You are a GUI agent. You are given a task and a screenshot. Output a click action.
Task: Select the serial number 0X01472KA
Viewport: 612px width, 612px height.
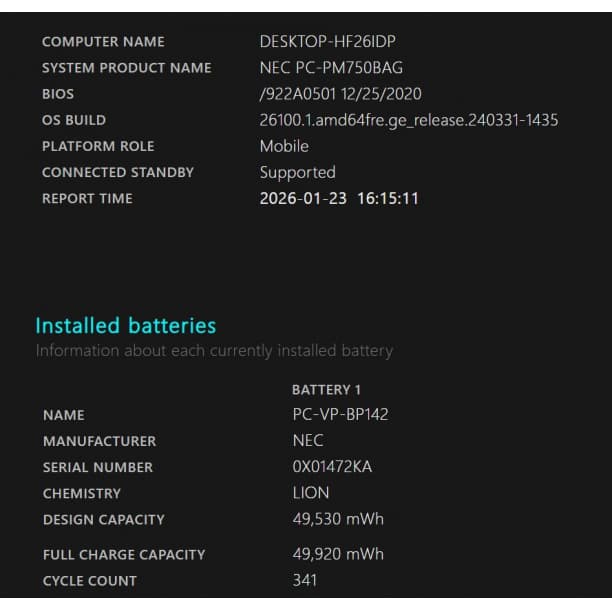pos(332,467)
